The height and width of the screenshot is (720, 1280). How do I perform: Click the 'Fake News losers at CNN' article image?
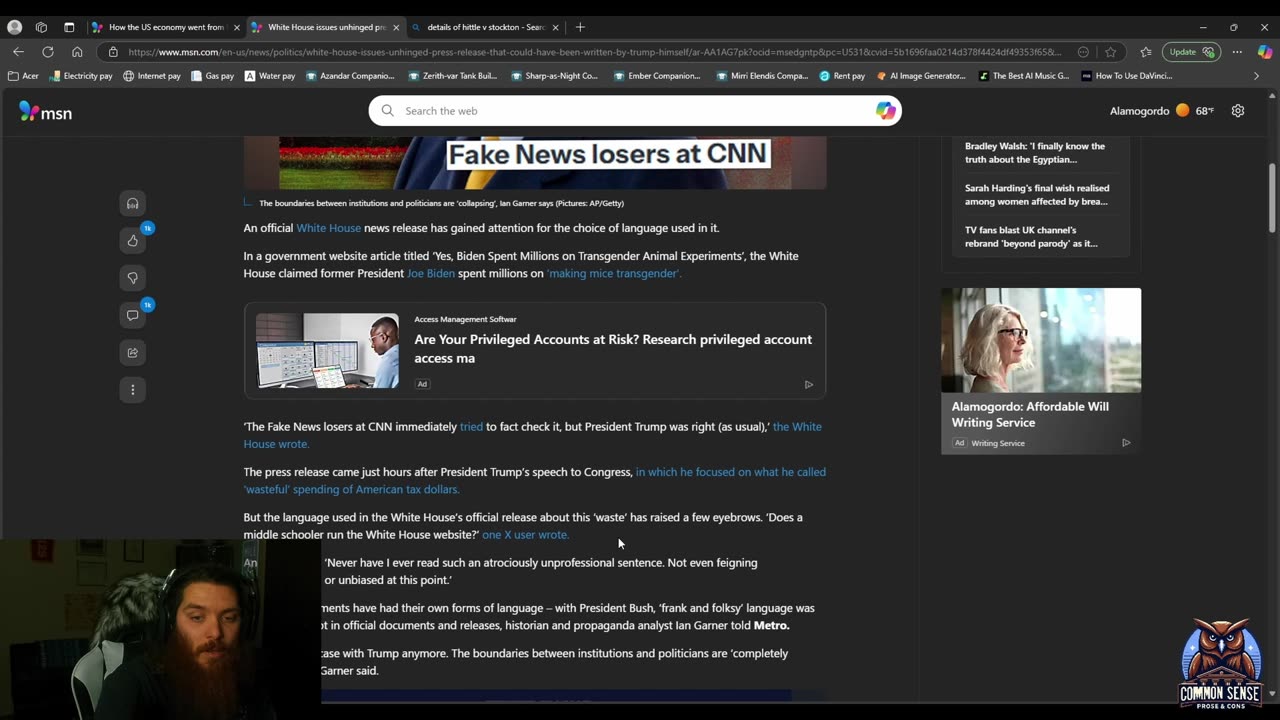pyautogui.click(x=535, y=163)
